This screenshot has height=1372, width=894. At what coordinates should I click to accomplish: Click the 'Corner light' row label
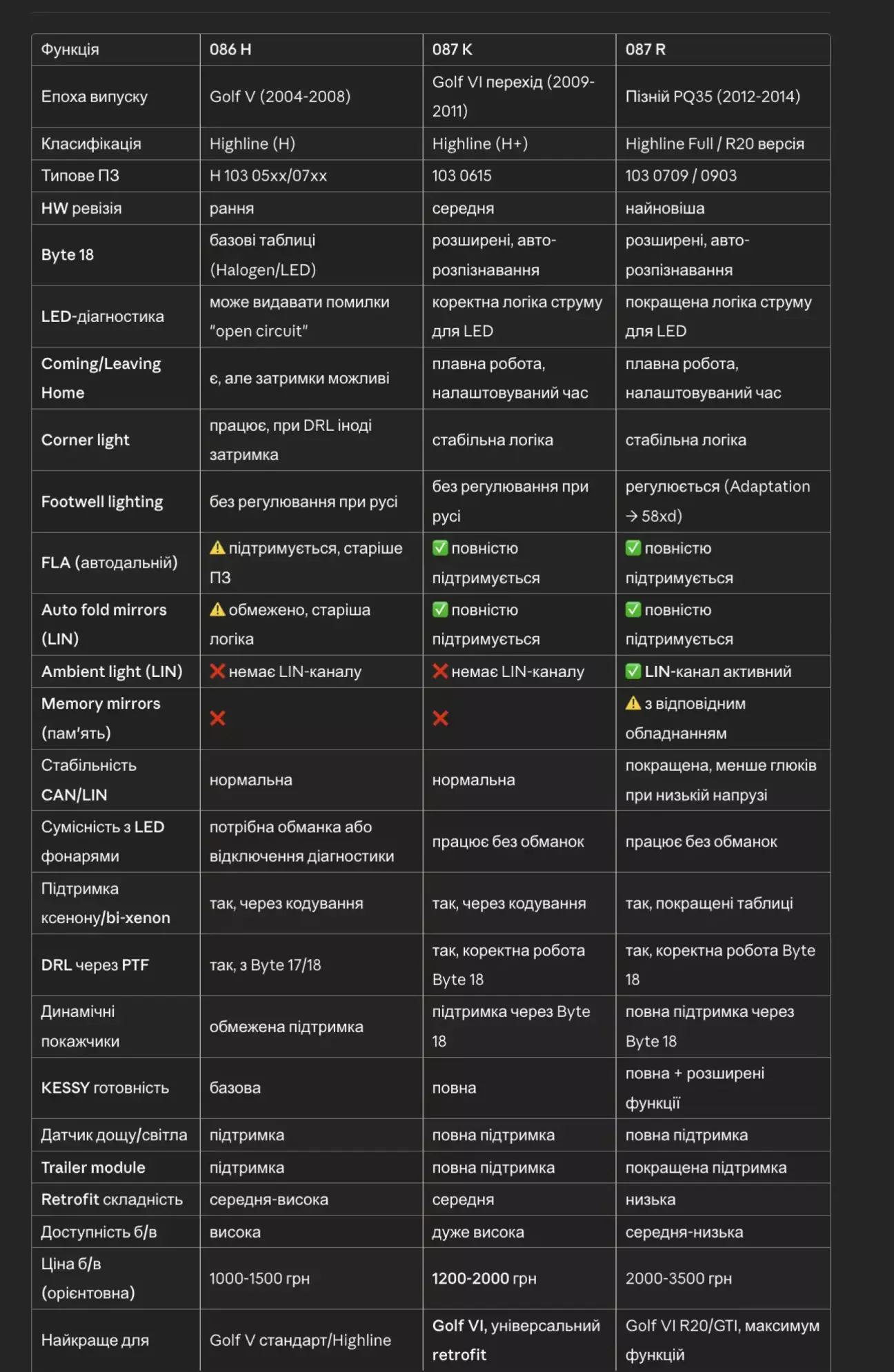coord(85,440)
